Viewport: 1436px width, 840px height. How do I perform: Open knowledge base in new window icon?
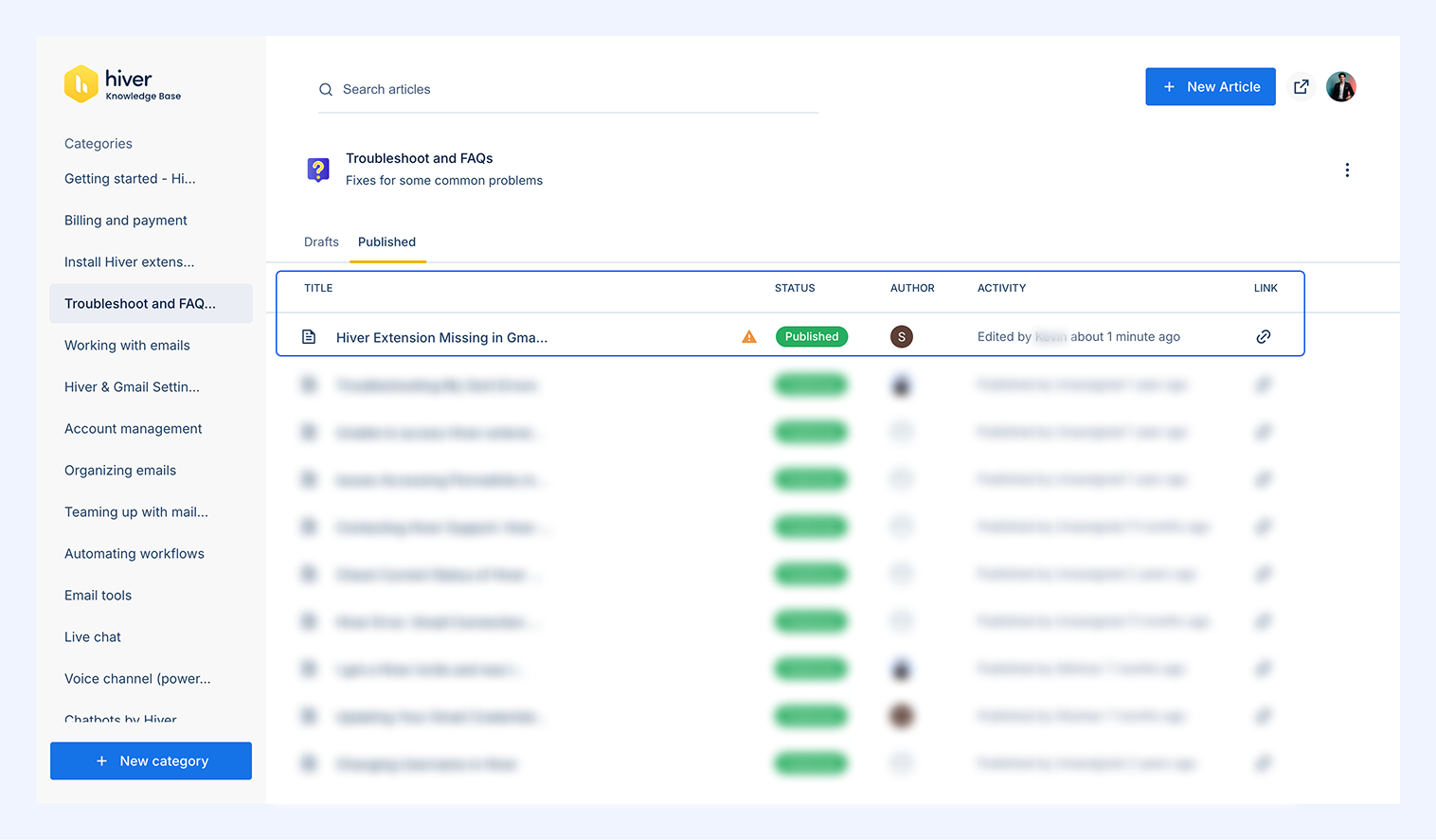click(1301, 87)
